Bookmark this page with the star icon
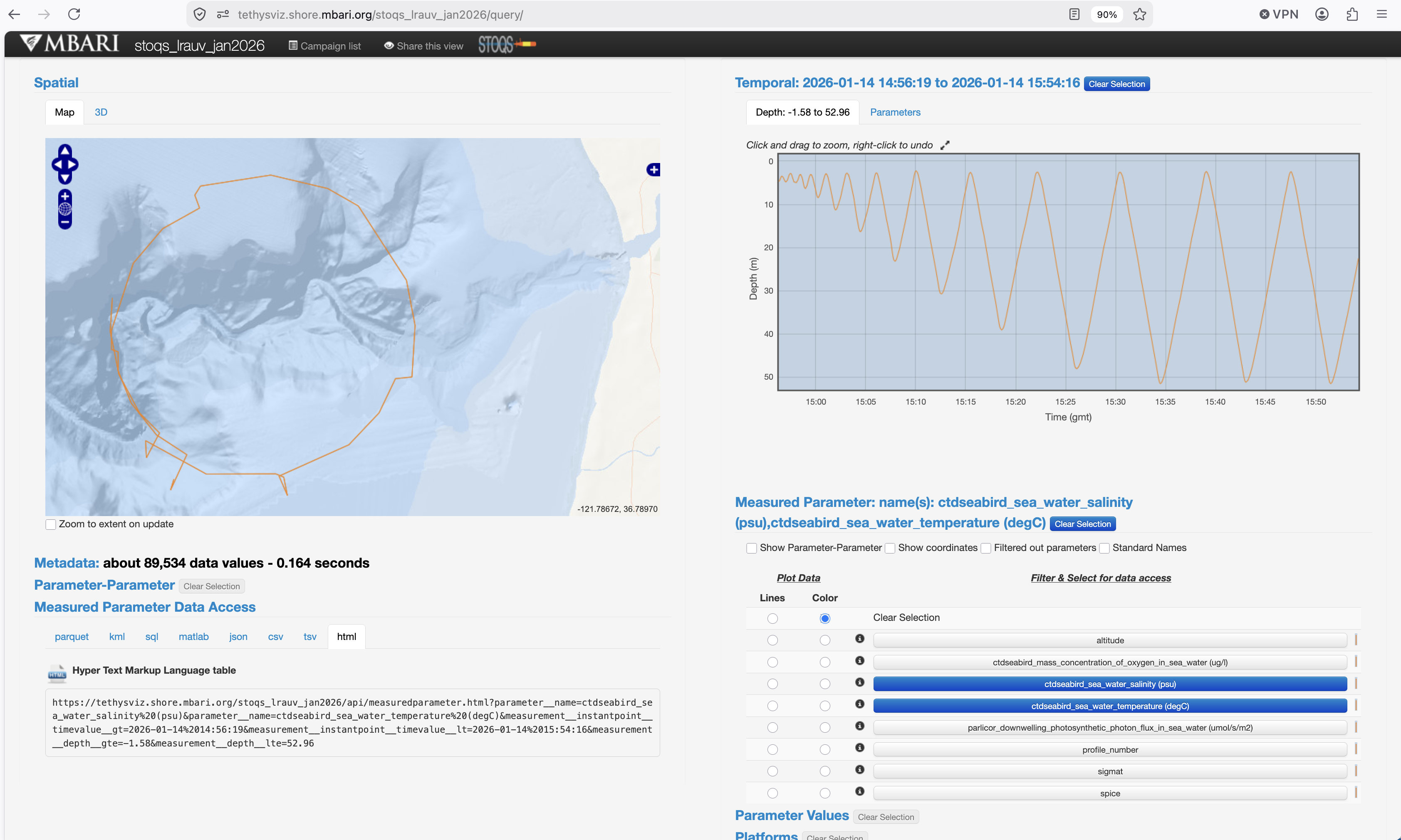The height and width of the screenshot is (840, 1401). coord(1139,14)
